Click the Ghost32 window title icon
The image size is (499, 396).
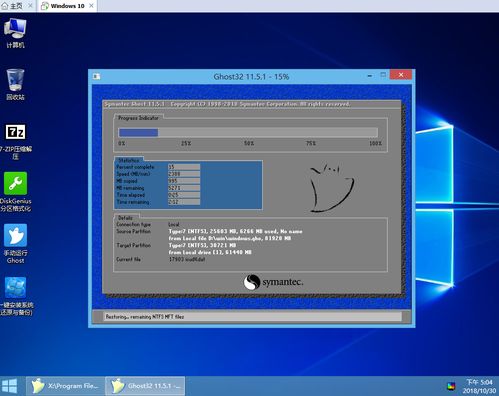97,77
